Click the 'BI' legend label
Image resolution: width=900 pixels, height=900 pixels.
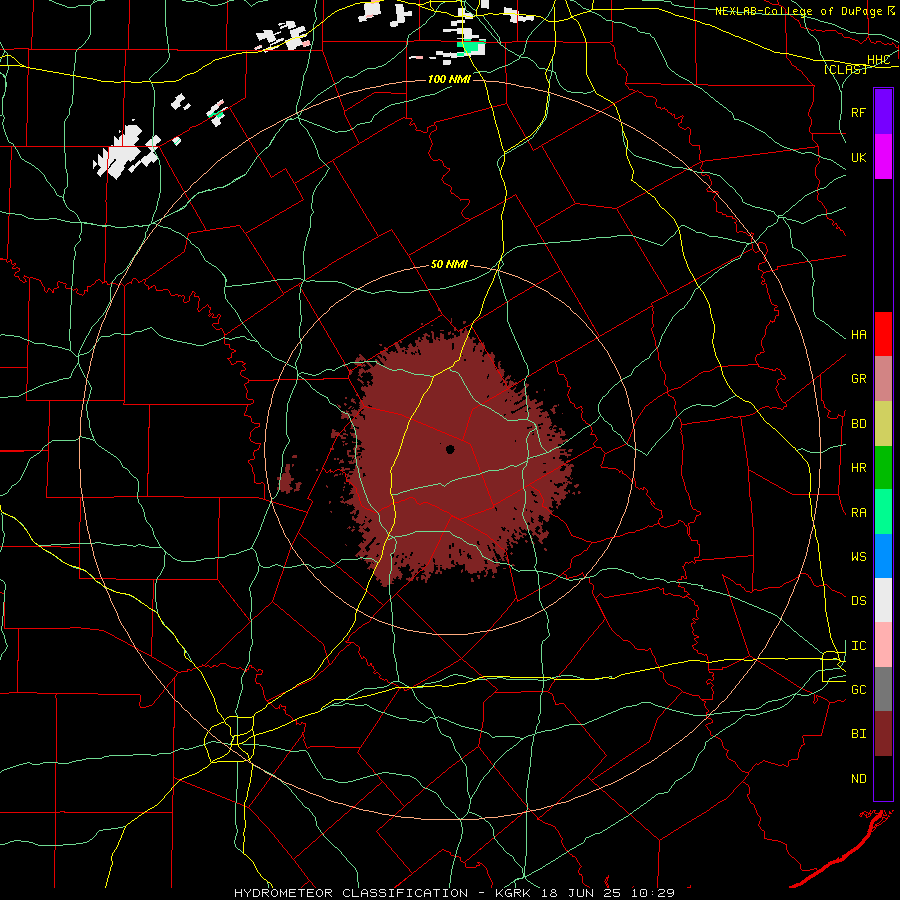coord(858,734)
